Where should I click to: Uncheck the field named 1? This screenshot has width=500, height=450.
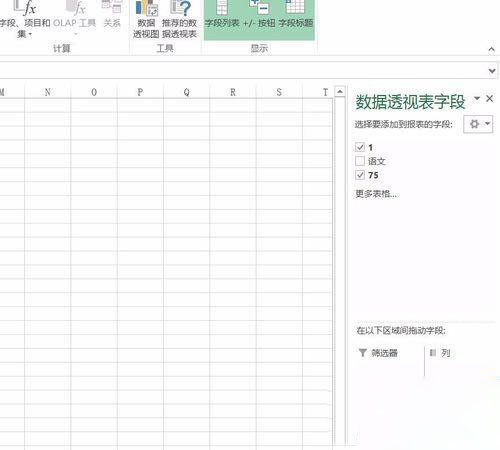pyautogui.click(x=360, y=147)
